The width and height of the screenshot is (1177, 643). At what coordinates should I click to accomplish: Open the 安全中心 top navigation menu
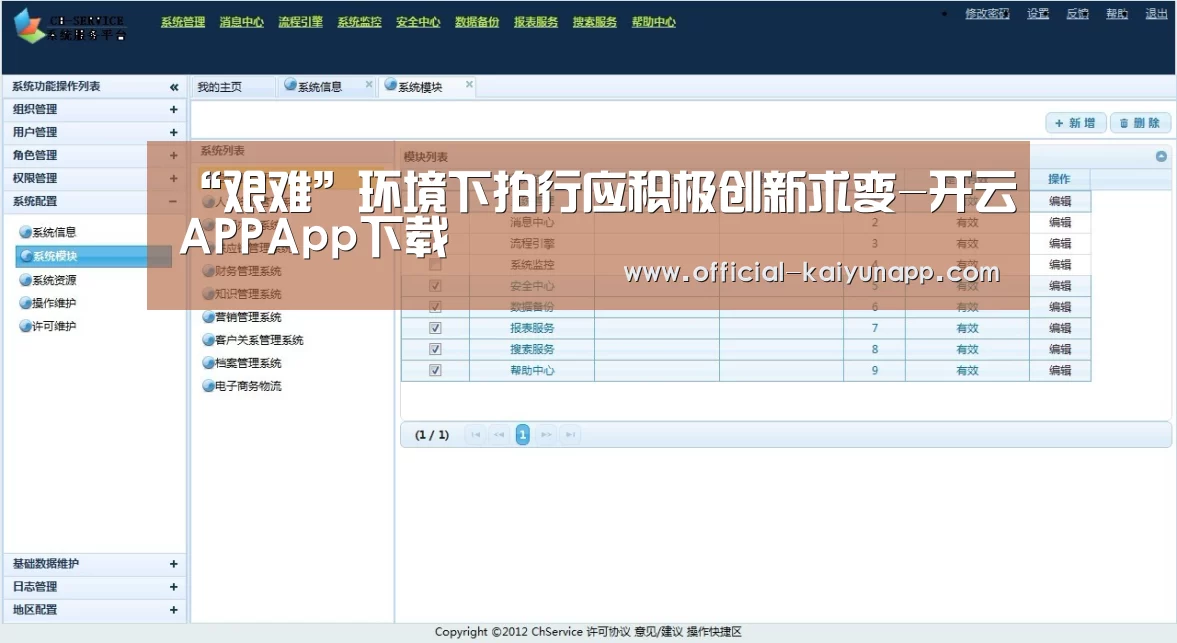point(418,22)
